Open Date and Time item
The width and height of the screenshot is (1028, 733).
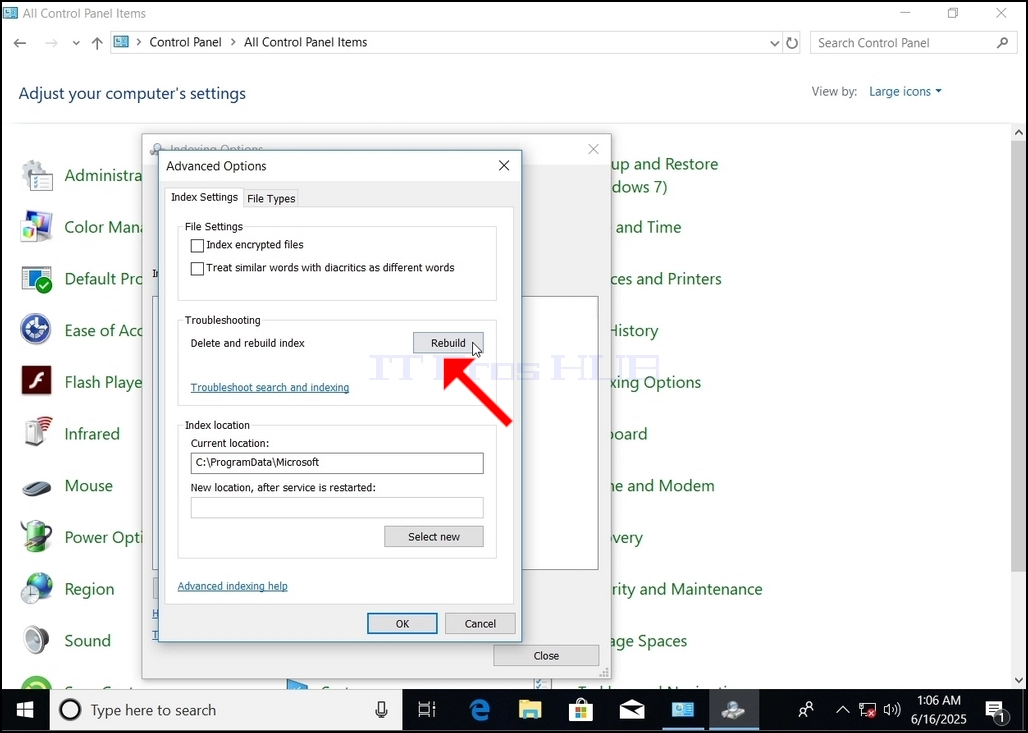[x=646, y=228]
